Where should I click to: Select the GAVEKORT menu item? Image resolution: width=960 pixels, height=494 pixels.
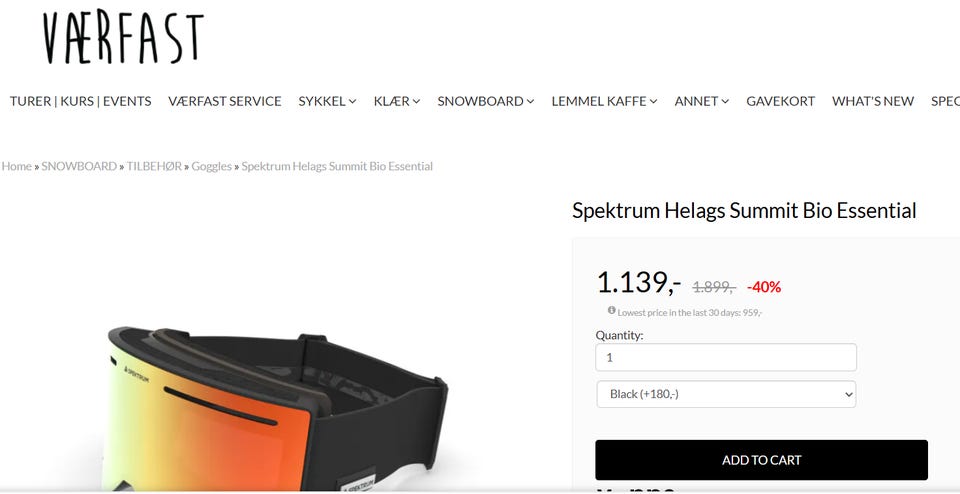point(780,101)
